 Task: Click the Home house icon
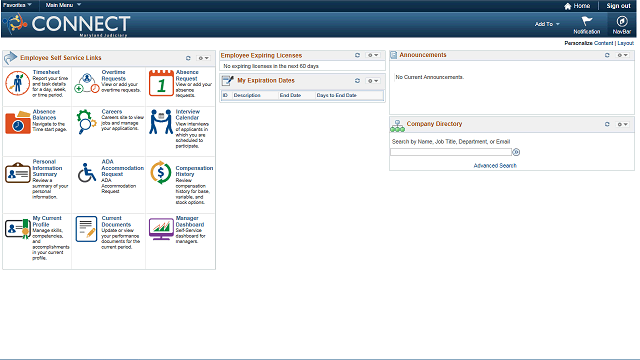click(567, 6)
